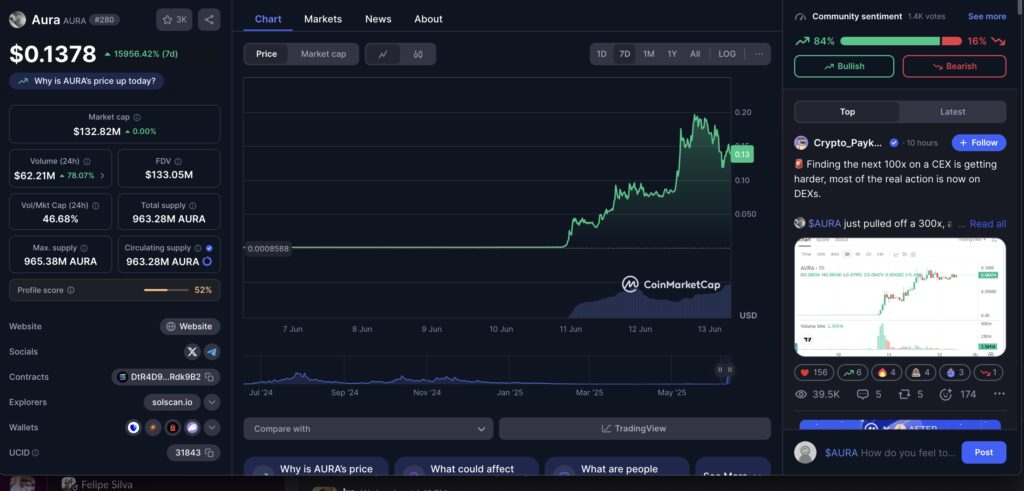Follow Crypto_Payk account

click(978, 143)
